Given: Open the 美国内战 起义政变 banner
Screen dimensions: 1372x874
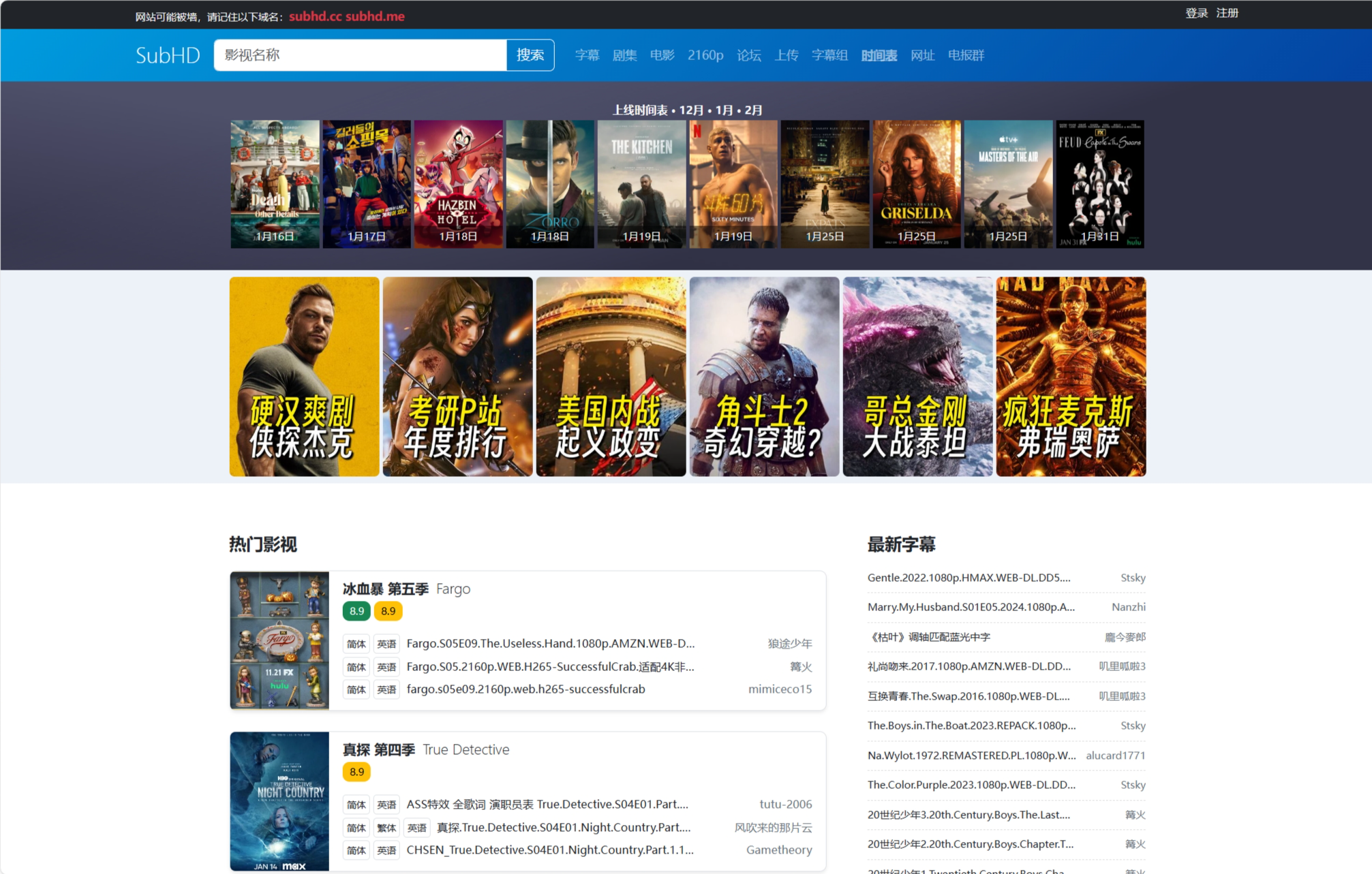Looking at the screenshot, I should (611, 376).
